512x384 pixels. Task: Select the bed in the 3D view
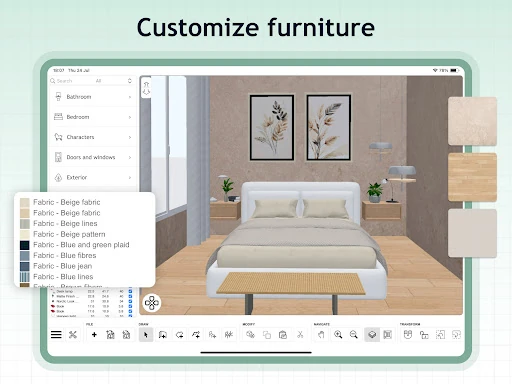pyautogui.click(x=298, y=240)
